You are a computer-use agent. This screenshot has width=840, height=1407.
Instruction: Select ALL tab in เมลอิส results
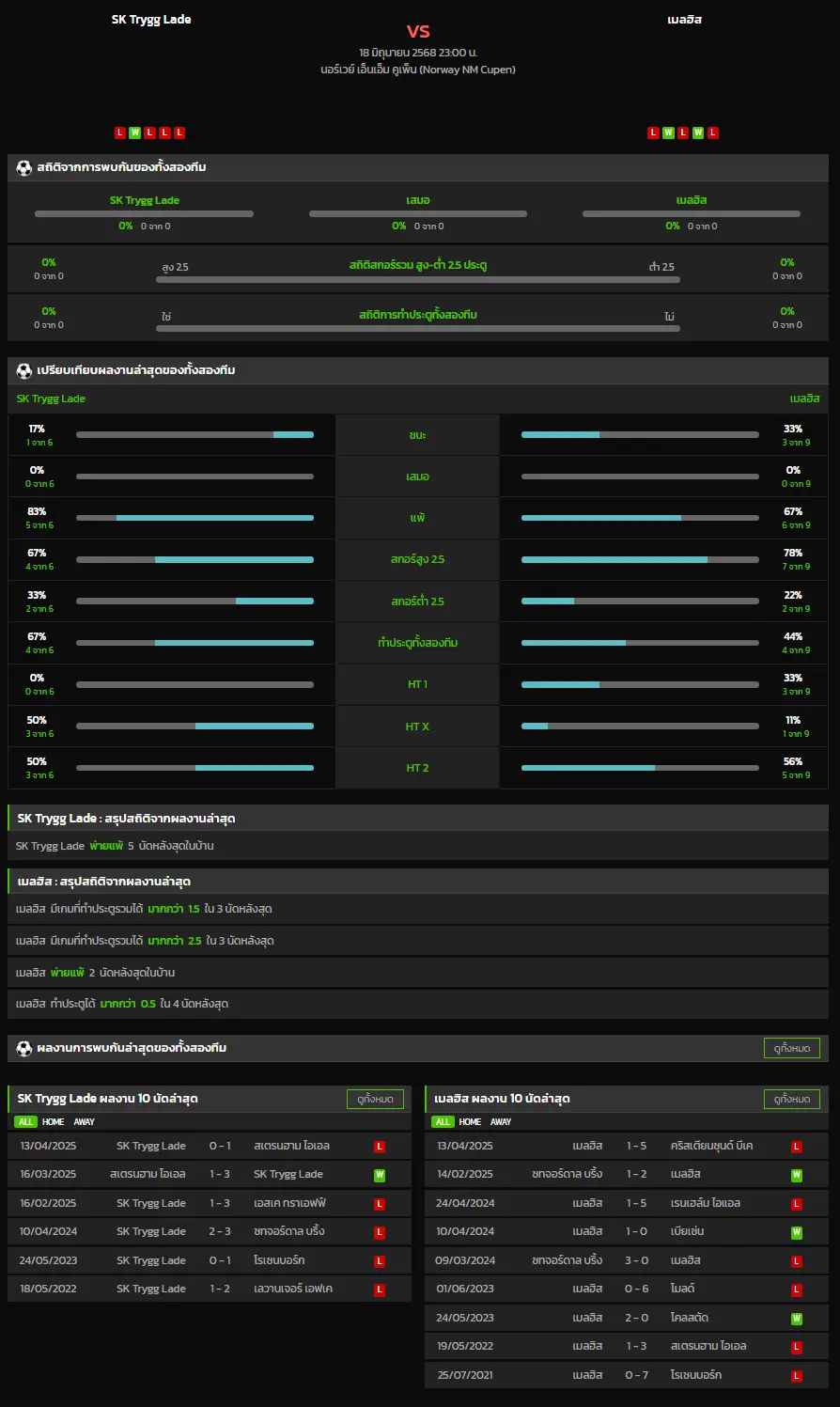tap(443, 1122)
